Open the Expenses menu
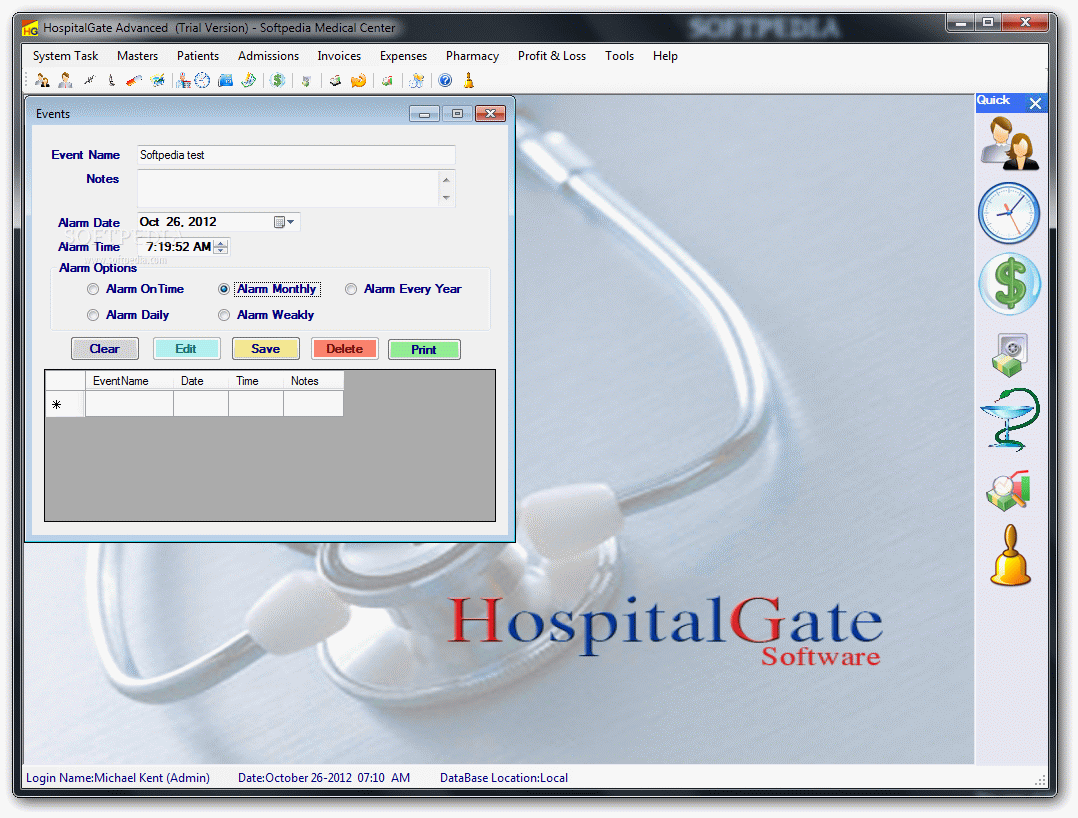 click(403, 56)
